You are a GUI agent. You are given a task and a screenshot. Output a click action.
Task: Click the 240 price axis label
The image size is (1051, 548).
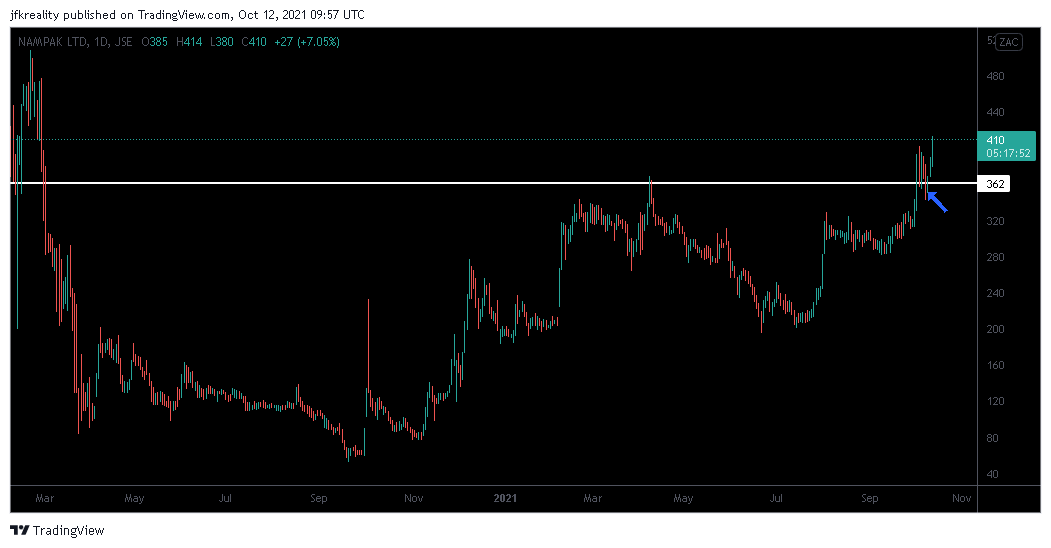996,293
